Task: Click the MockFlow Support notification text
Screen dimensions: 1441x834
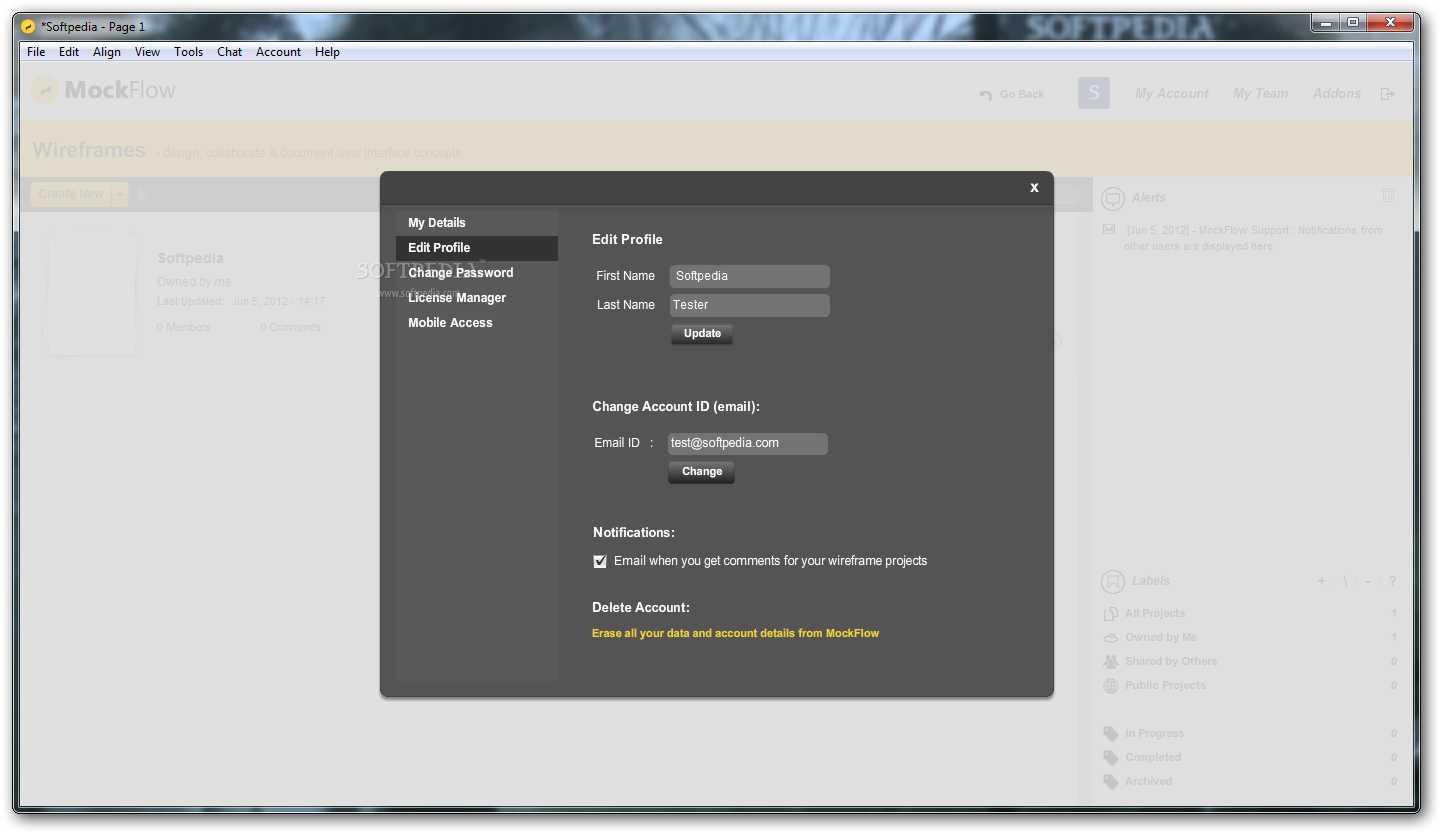Action: (x=1253, y=238)
